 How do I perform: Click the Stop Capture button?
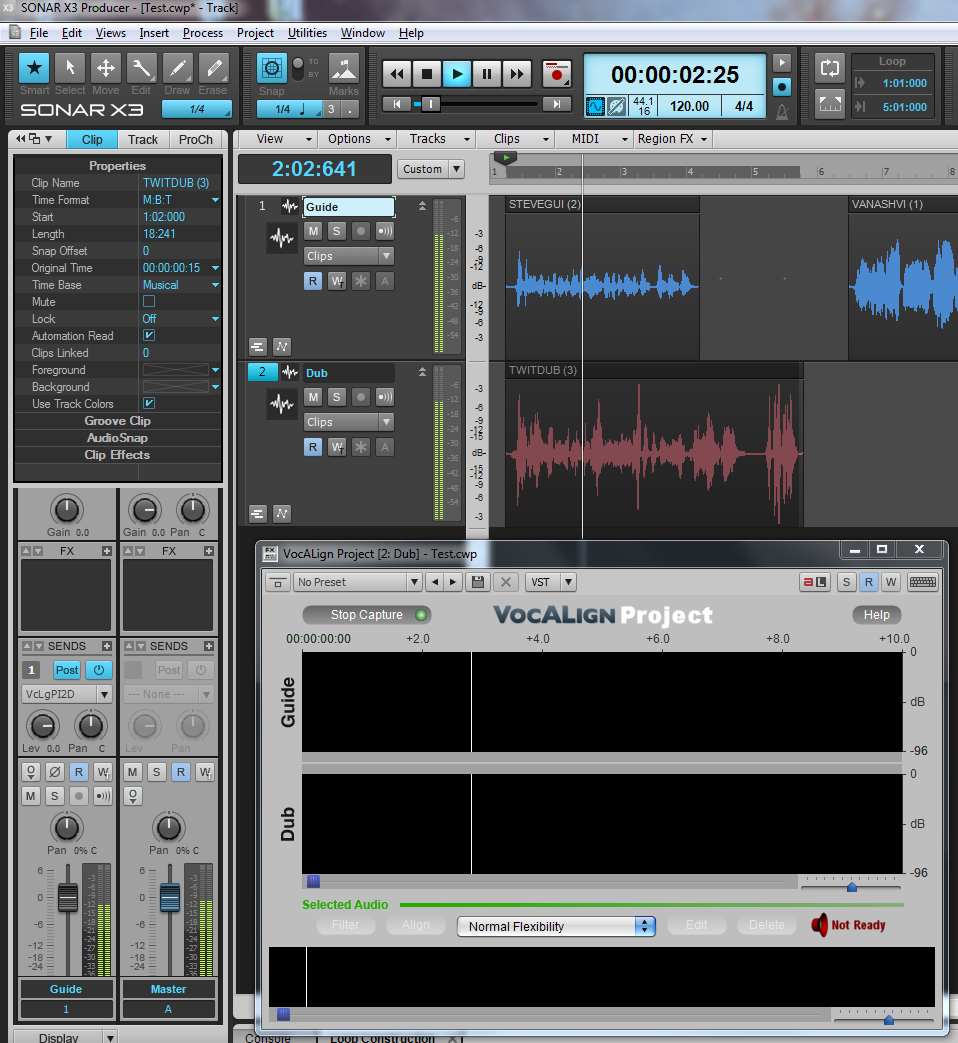point(366,615)
